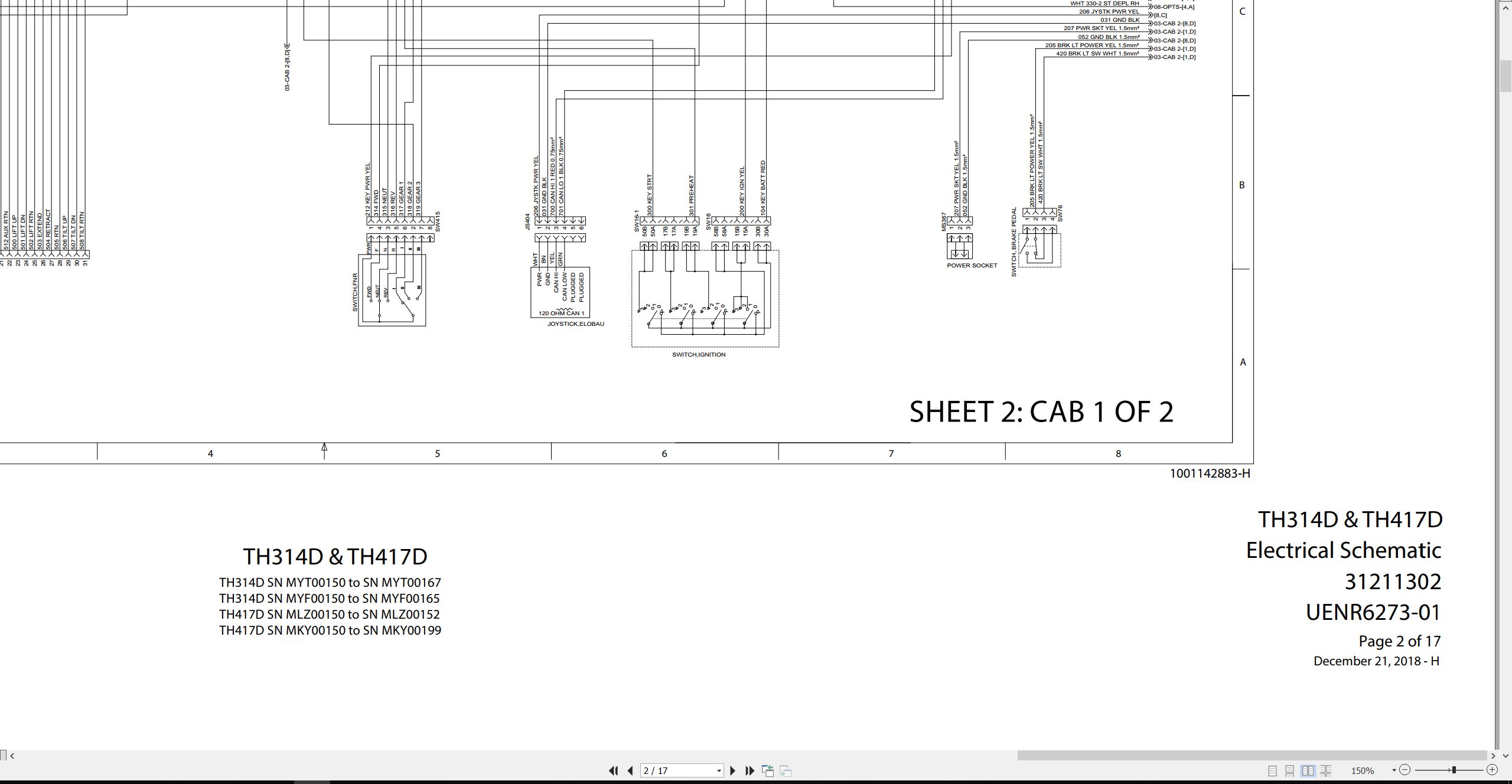1512x784 pixels.
Task: Click the POWER SOCKET label
Action: [x=972, y=266]
